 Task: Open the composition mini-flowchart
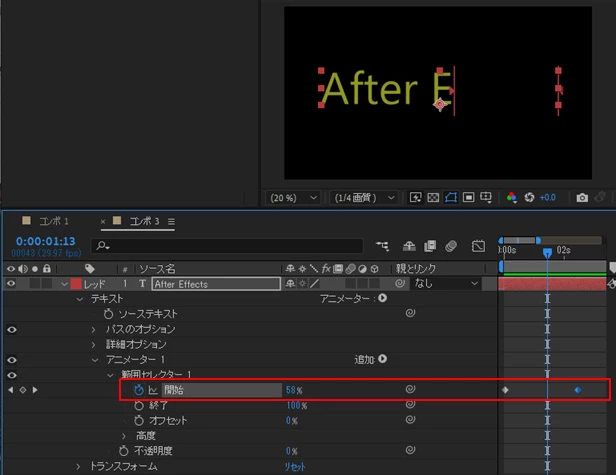[x=382, y=246]
